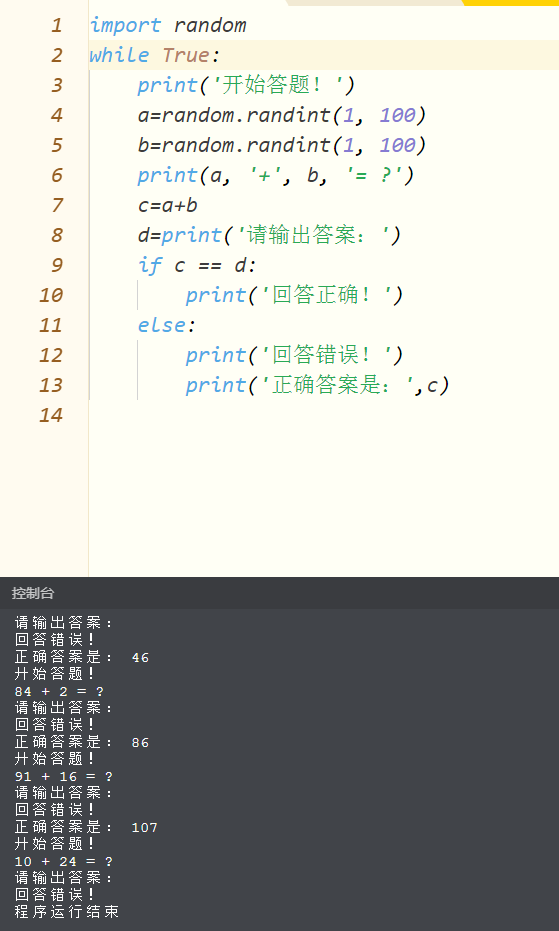Click the d=print('请输出答案：') line
The width and height of the screenshot is (559, 931).
(270, 236)
